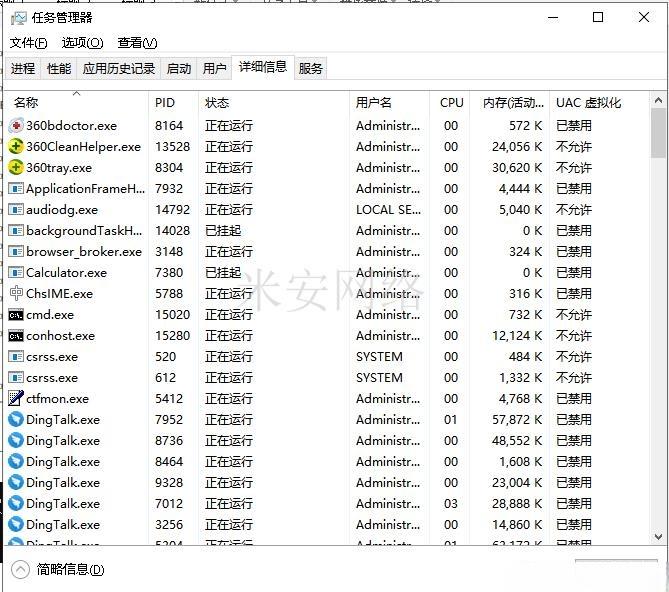Collapse to 简略信息 brief view

point(58,569)
